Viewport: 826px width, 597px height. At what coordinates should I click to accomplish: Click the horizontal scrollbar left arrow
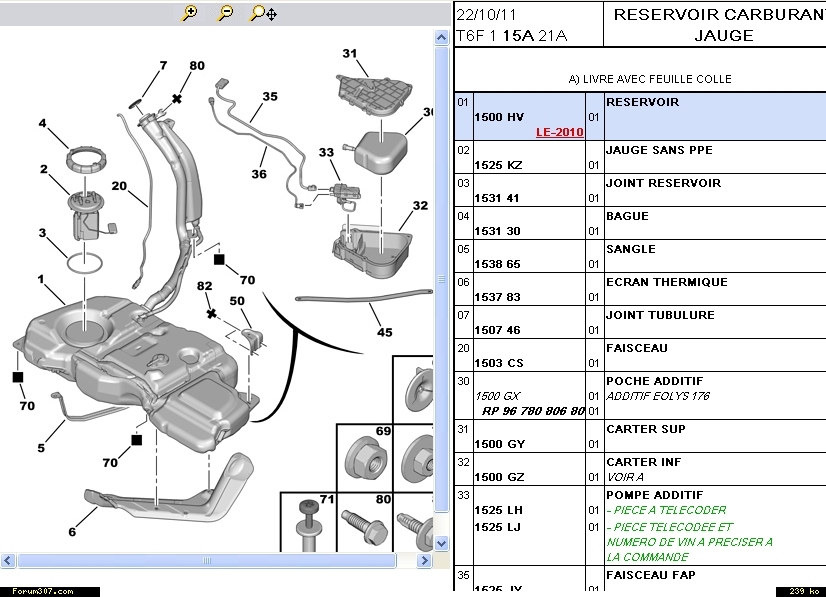point(8,560)
